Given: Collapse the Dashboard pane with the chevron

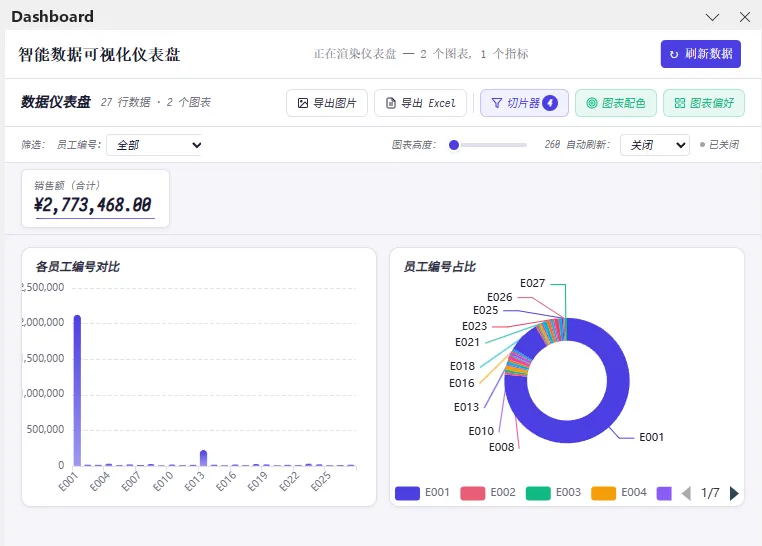Looking at the screenshot, I should [712, 17].
